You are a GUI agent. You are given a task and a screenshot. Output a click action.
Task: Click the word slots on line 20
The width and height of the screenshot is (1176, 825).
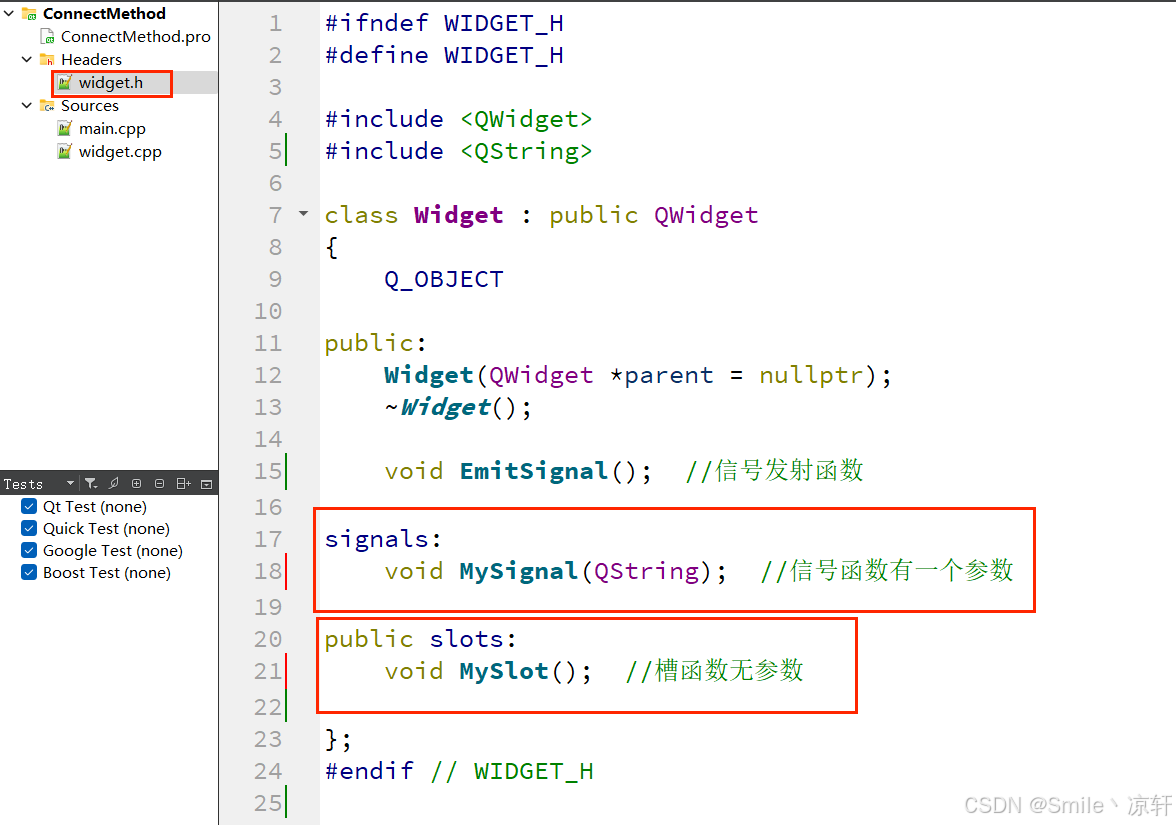click(466, 639)
